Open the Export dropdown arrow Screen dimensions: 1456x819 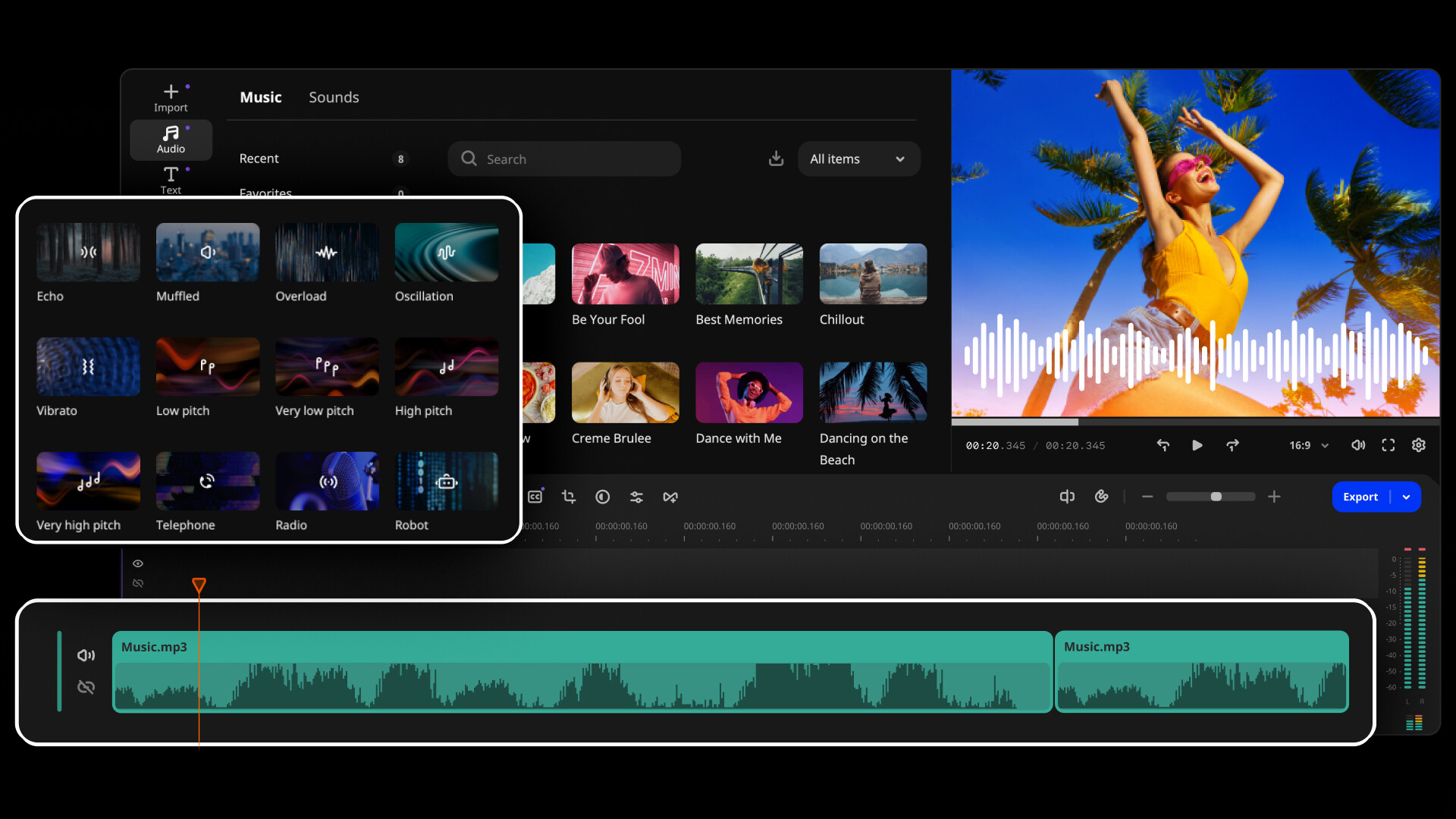[1407, 497]
